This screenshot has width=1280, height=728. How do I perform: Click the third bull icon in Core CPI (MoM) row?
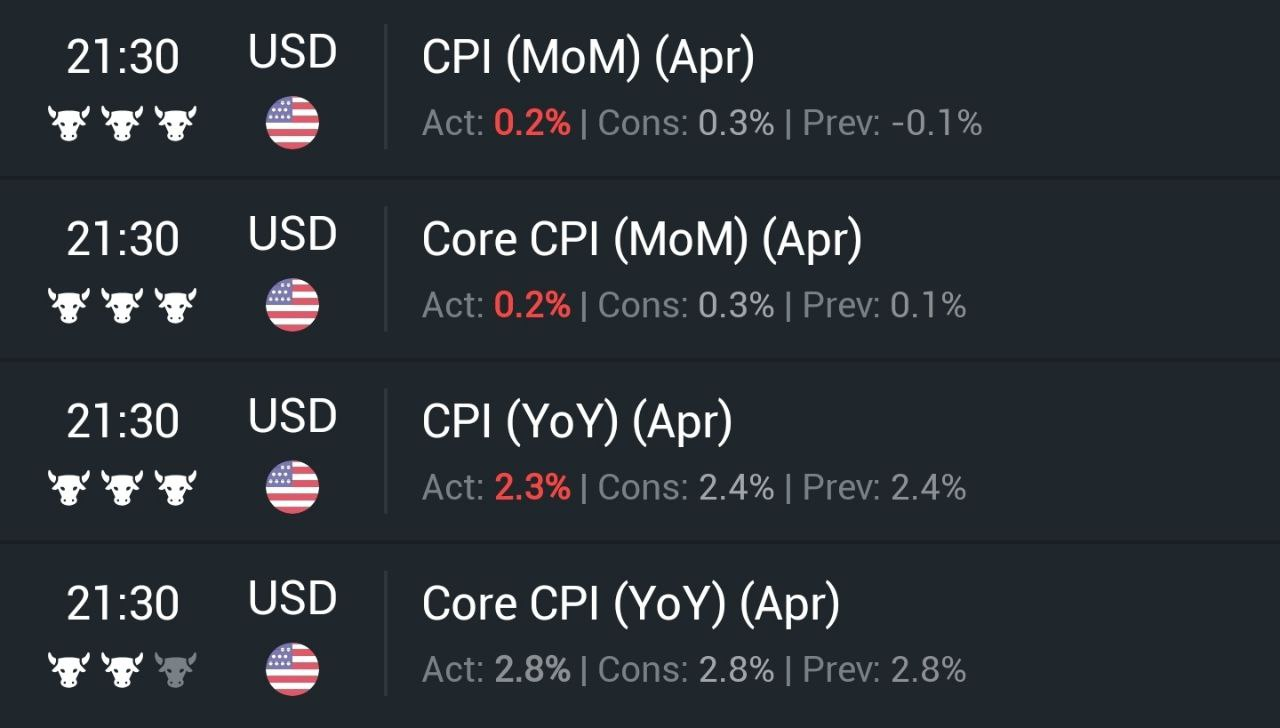[176, 306]
